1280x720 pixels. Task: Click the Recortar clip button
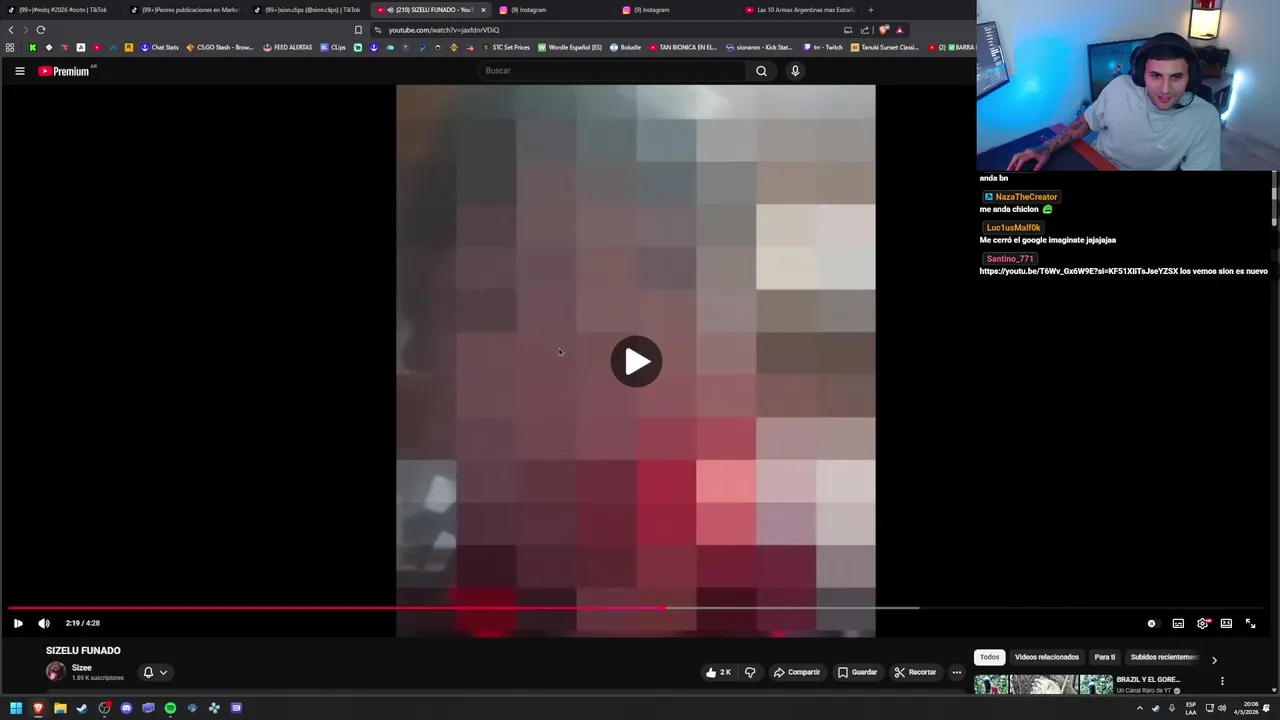click(x=915, y=672)
